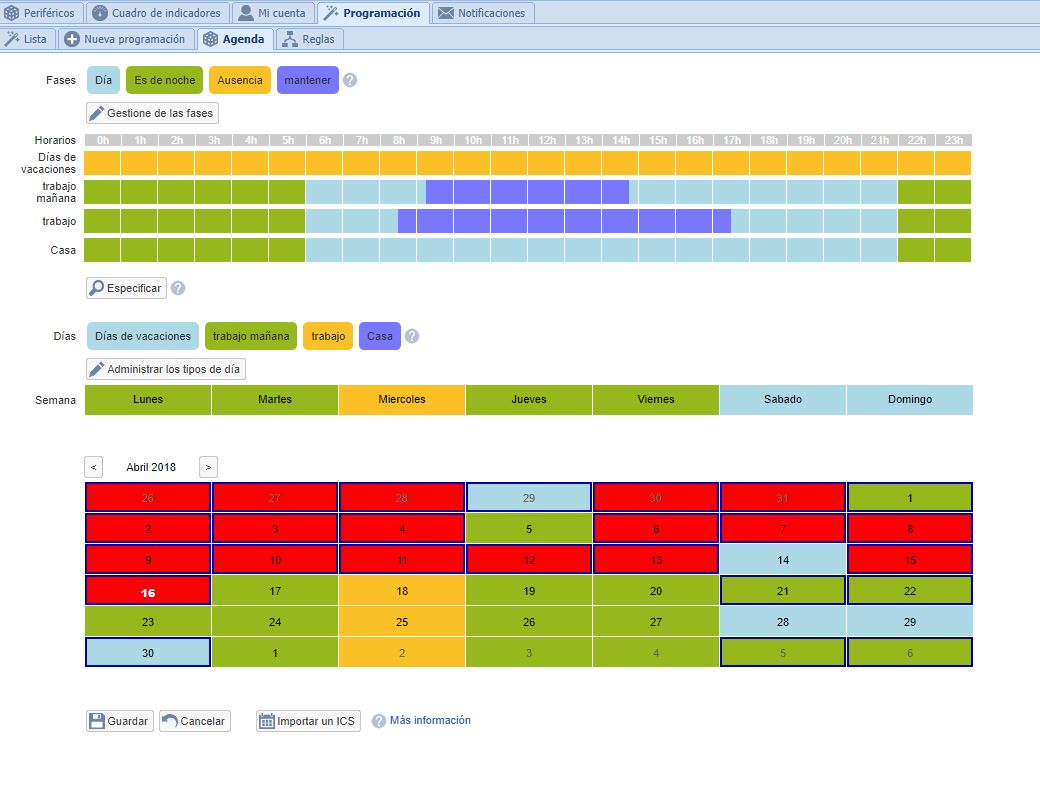This screenshot has height=798, width=1040.
Task: Click the help icon beside Fases
Action: coord(350,80)
